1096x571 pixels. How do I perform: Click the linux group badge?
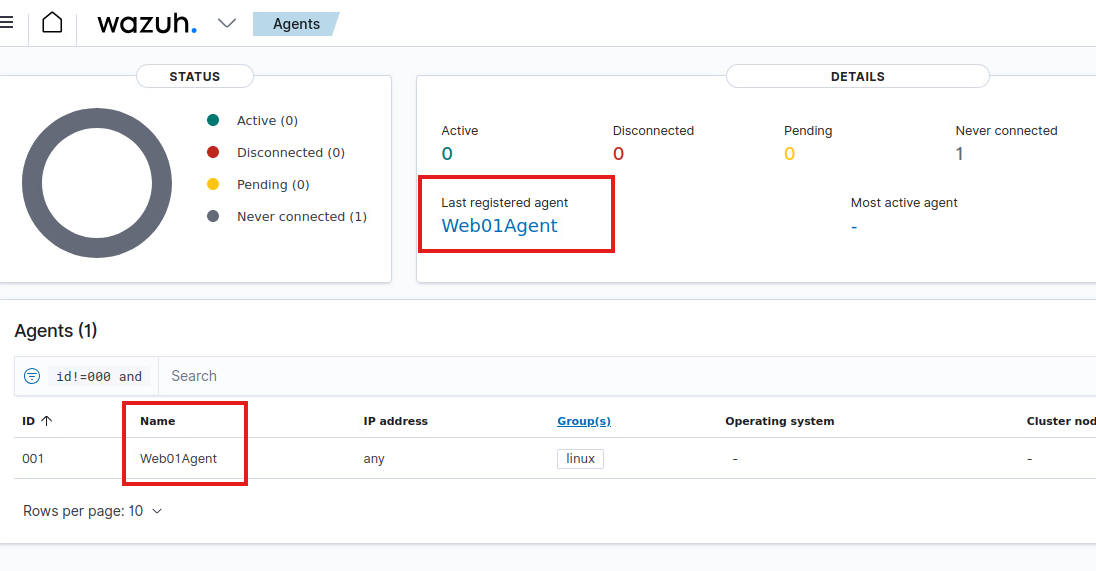[x=580, y=459]
